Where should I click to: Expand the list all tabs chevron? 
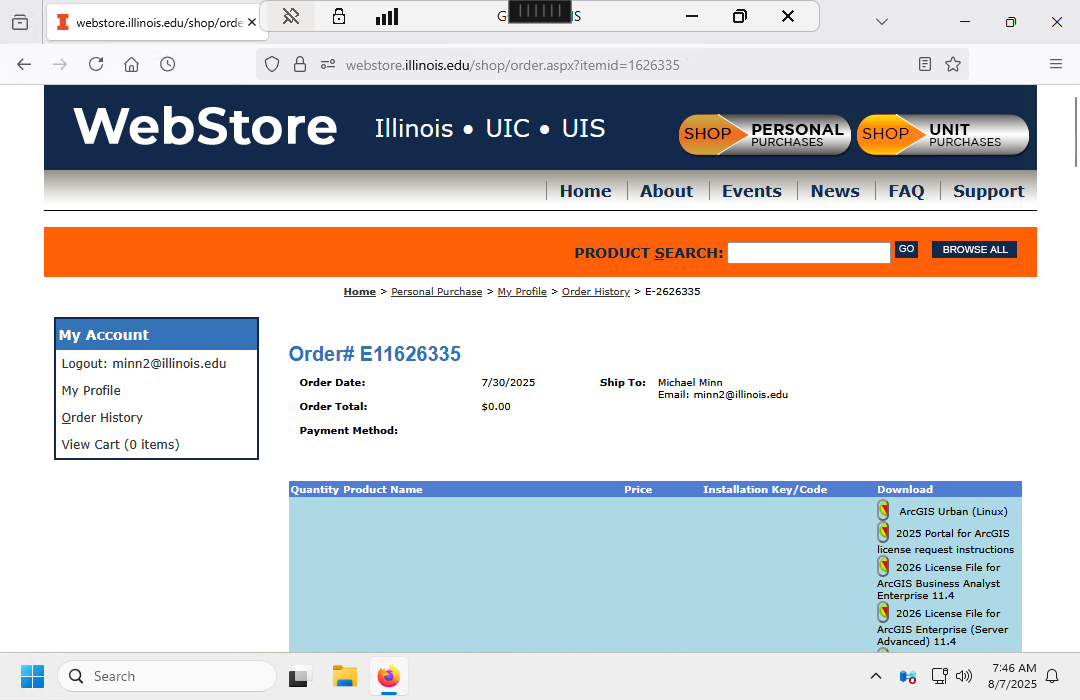[882, 22]
